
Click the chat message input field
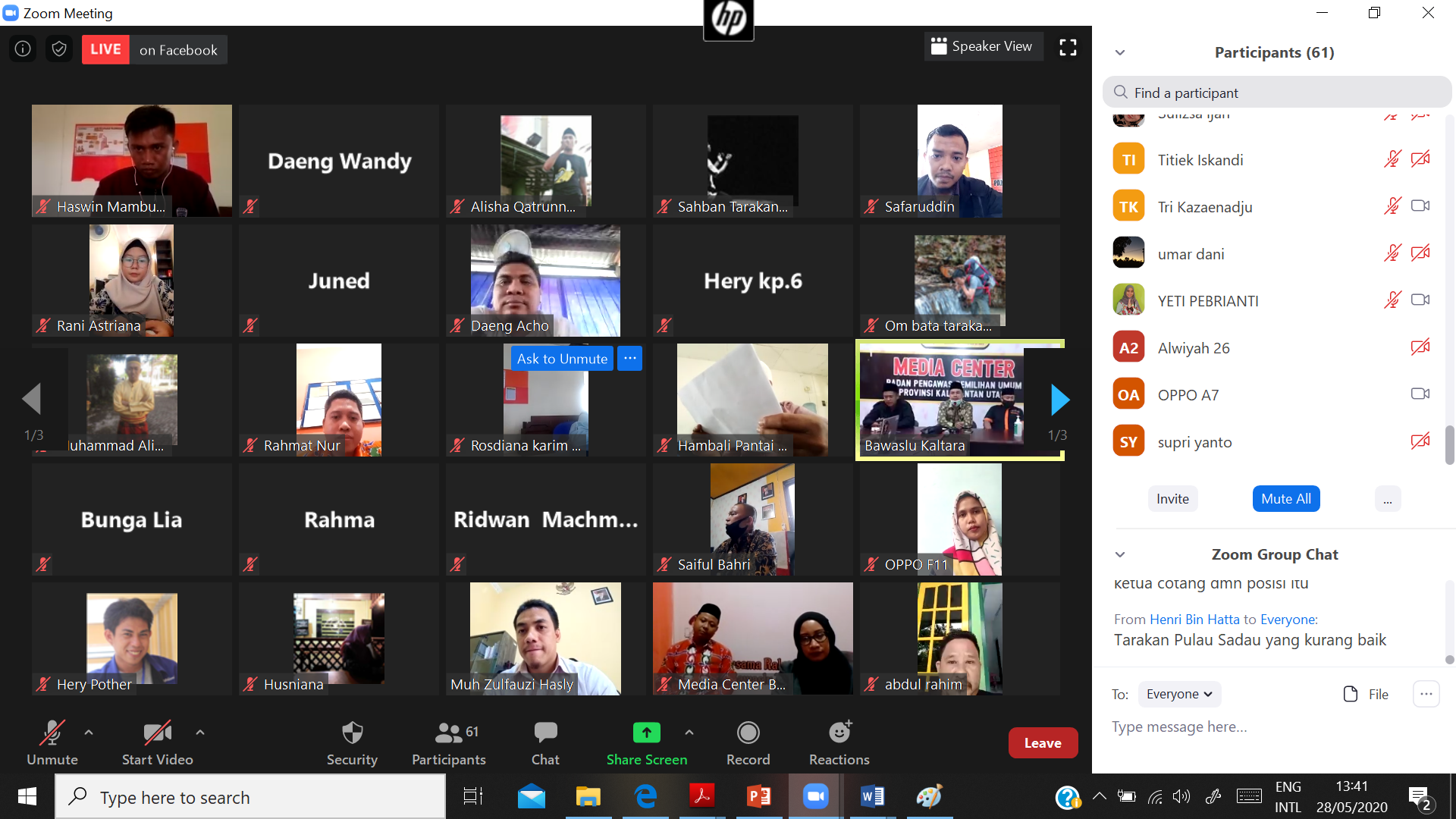(1274, 727)
